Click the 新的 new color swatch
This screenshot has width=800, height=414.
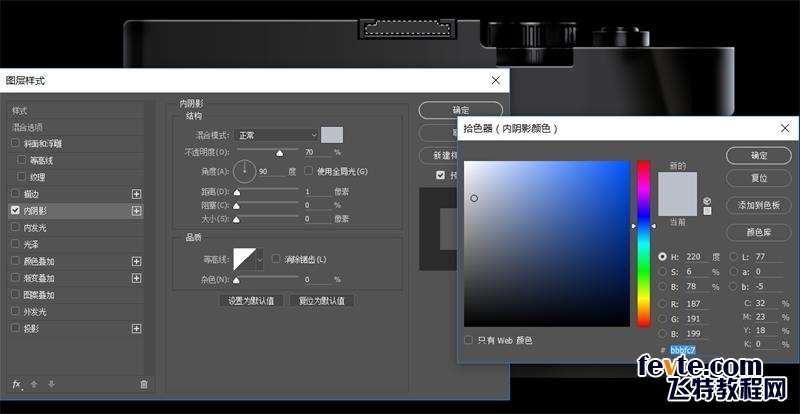pos(678,183)
